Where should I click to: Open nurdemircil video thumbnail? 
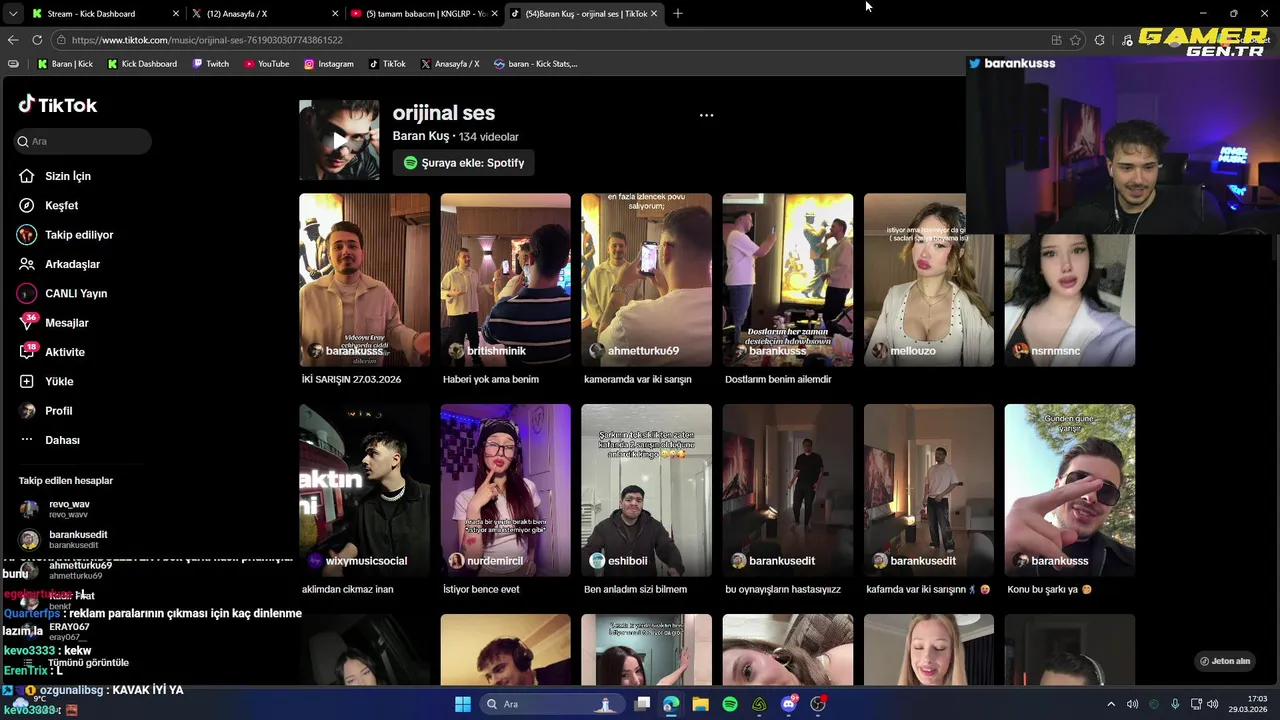point(505,490)
